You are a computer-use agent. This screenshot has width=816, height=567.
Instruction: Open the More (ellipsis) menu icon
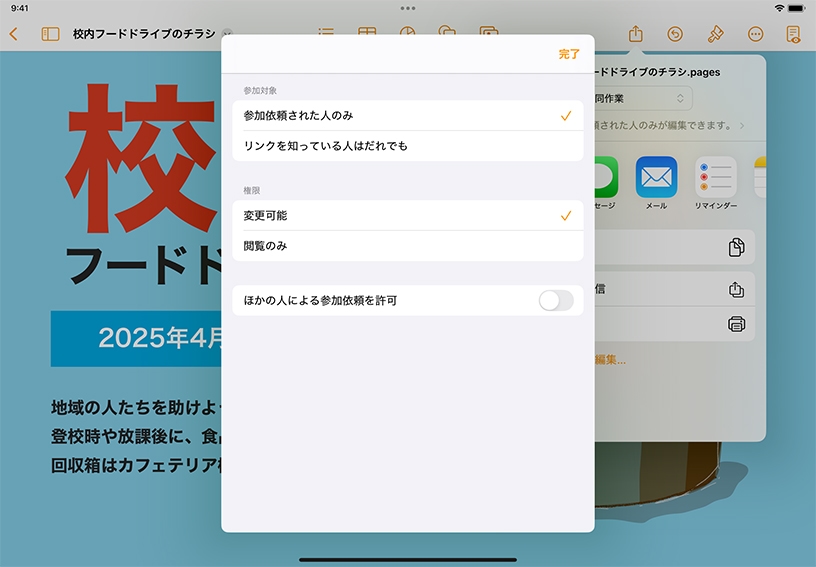coord(755,34)
